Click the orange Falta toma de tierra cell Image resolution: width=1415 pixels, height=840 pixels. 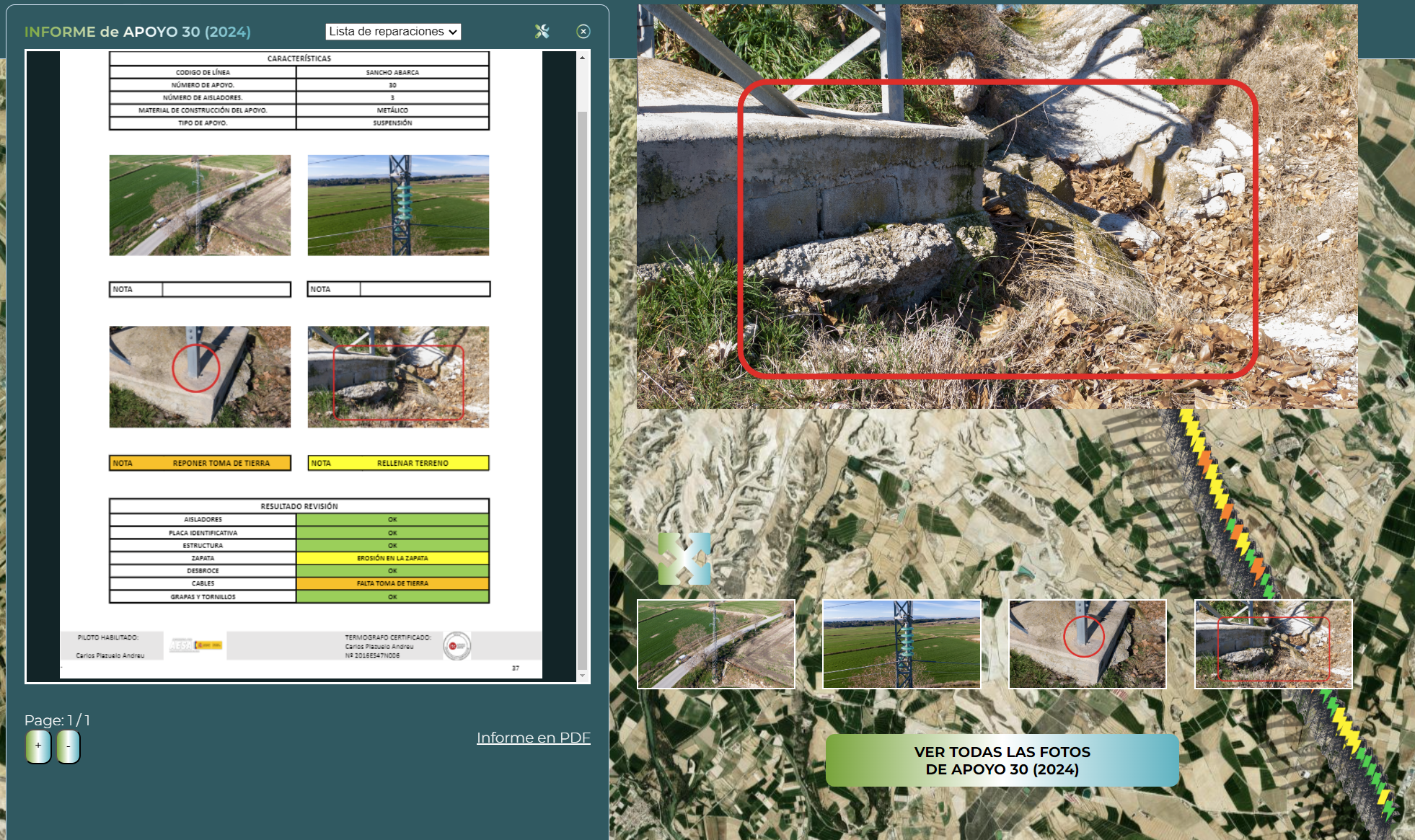(392, 583)
